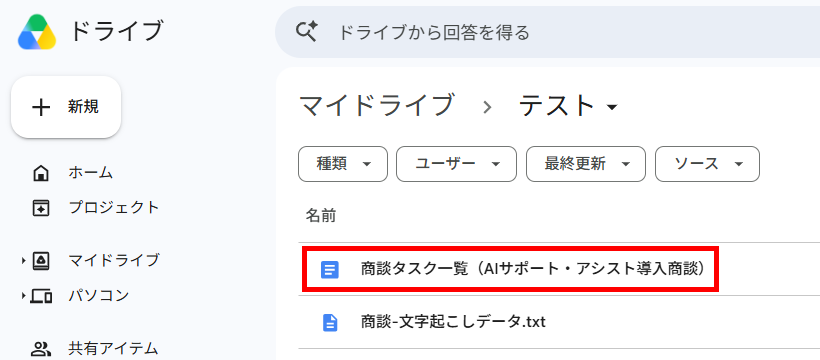Click the マイドライブ drive icon in sidebar
Screen dimensions: 820x360
pyautogui.click(x=41, y=260)
